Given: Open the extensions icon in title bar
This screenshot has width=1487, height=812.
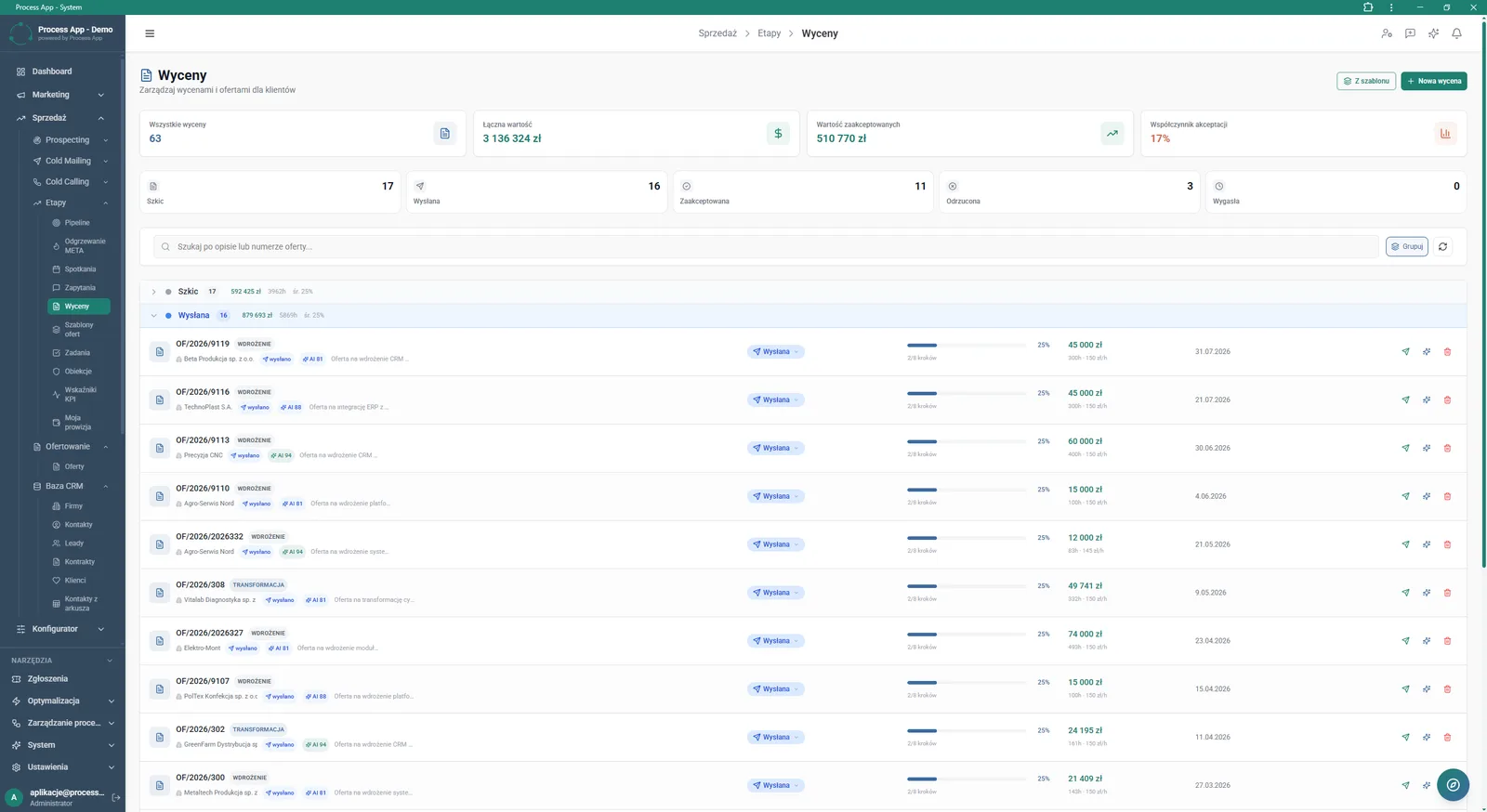Looking at the screenshot, I should [x=1368, y=7].
